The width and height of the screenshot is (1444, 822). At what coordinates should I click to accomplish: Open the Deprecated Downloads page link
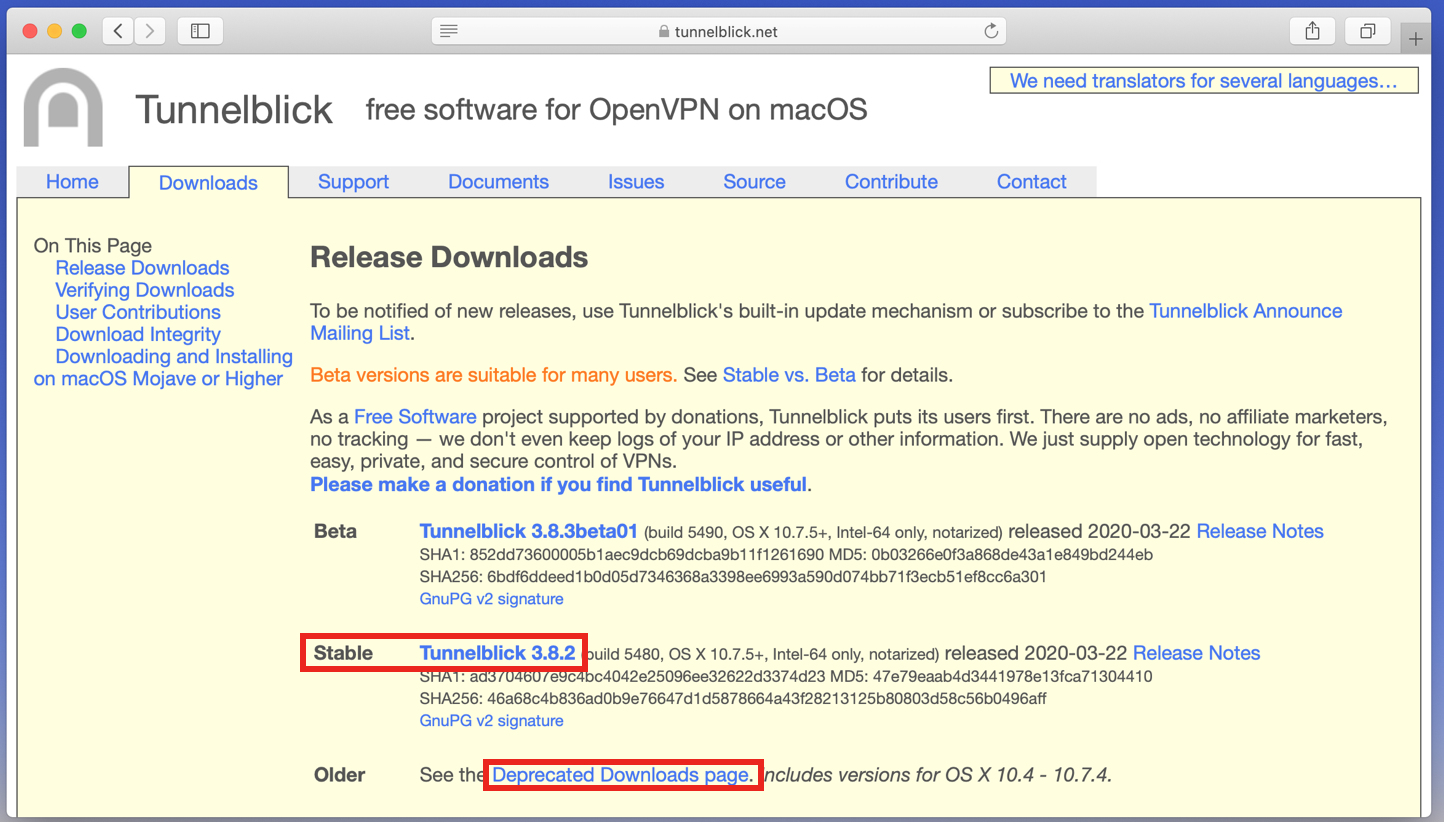tap(621, 775)
